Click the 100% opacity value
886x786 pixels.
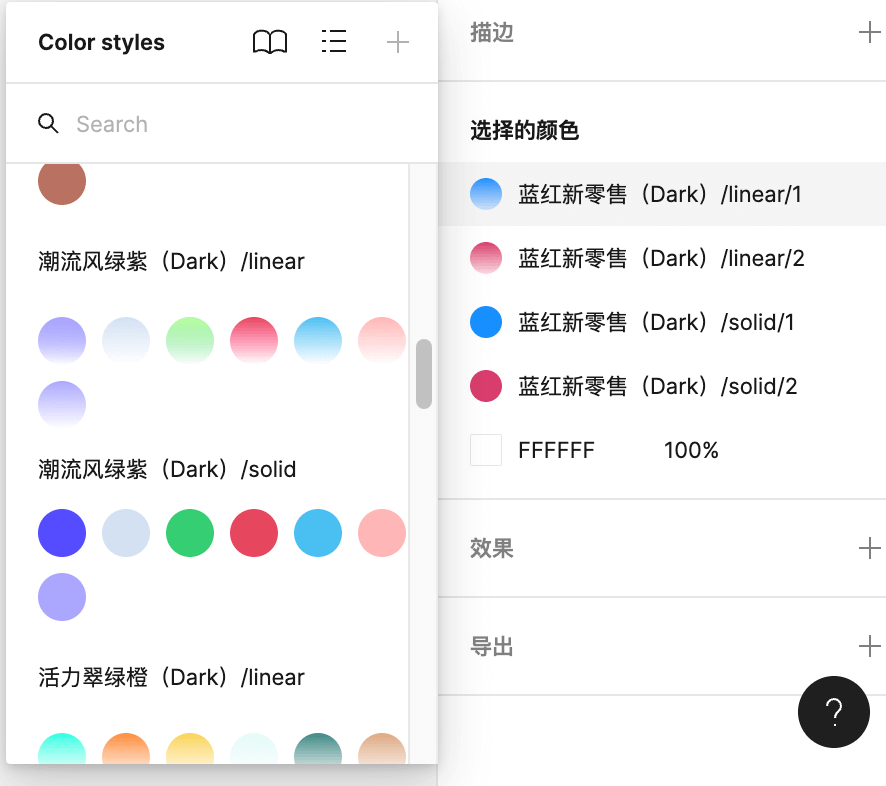click(x=691, y=450)
